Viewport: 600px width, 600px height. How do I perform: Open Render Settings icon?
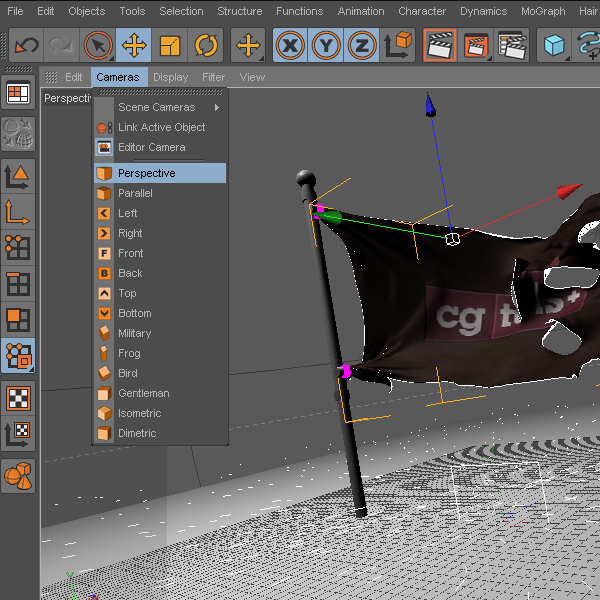pos(512,45)
